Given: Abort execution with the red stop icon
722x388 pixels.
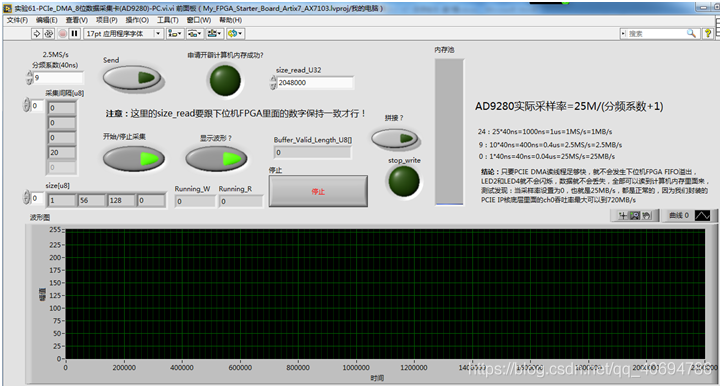Looking at the screenshot, I should click(x=62, y=34).
